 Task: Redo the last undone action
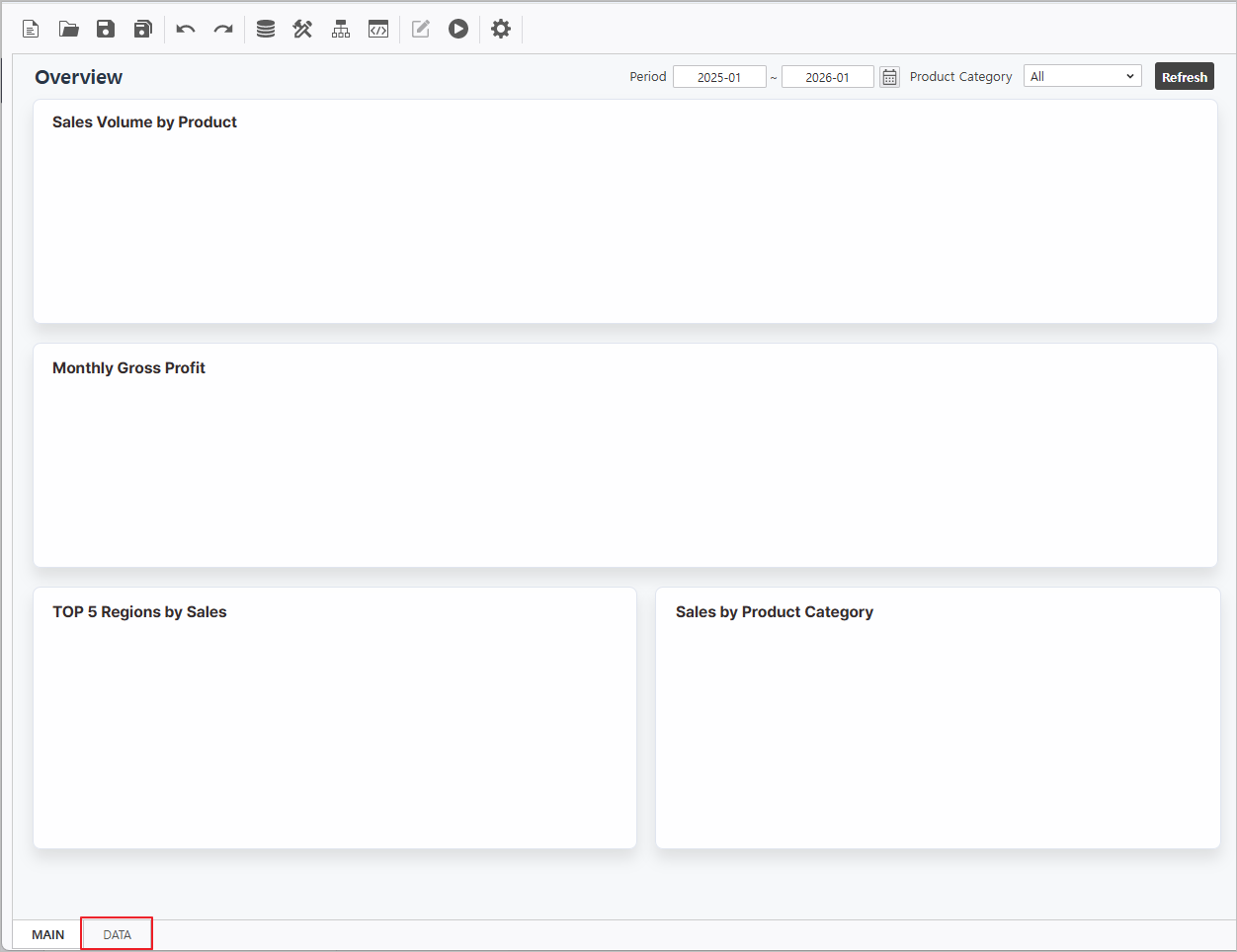[x=223, y=29]
